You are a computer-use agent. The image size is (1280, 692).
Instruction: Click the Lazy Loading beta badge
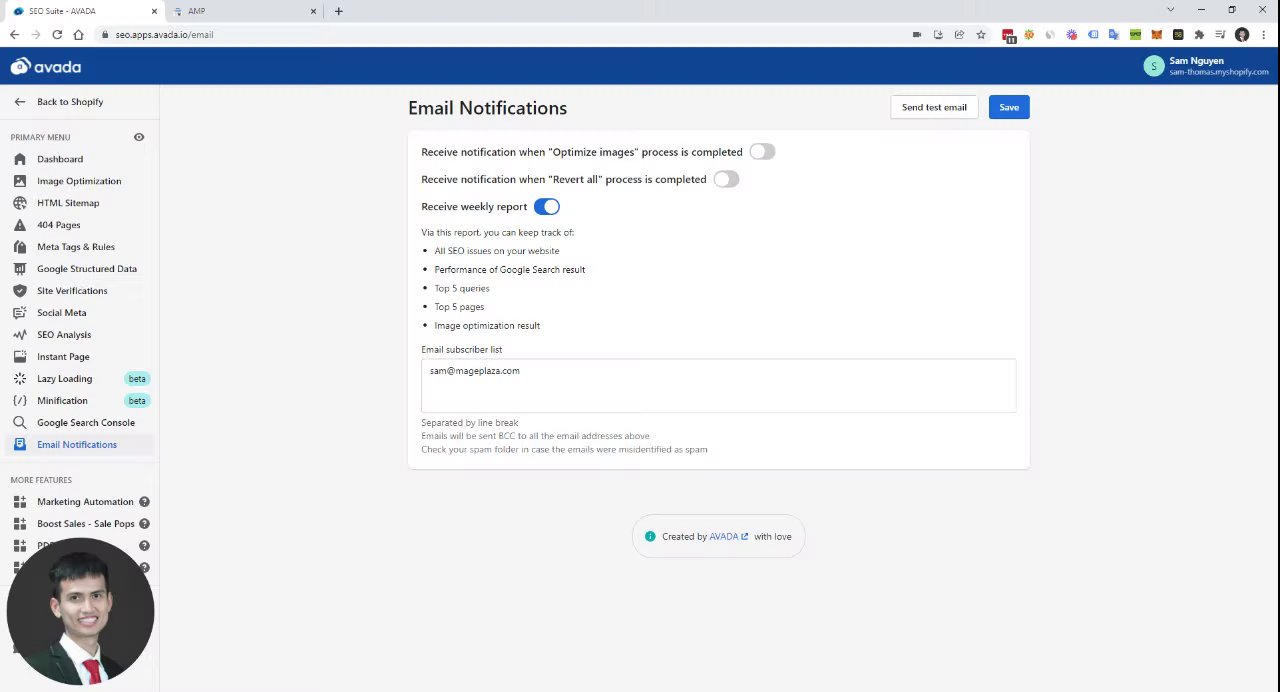[137, 379]
